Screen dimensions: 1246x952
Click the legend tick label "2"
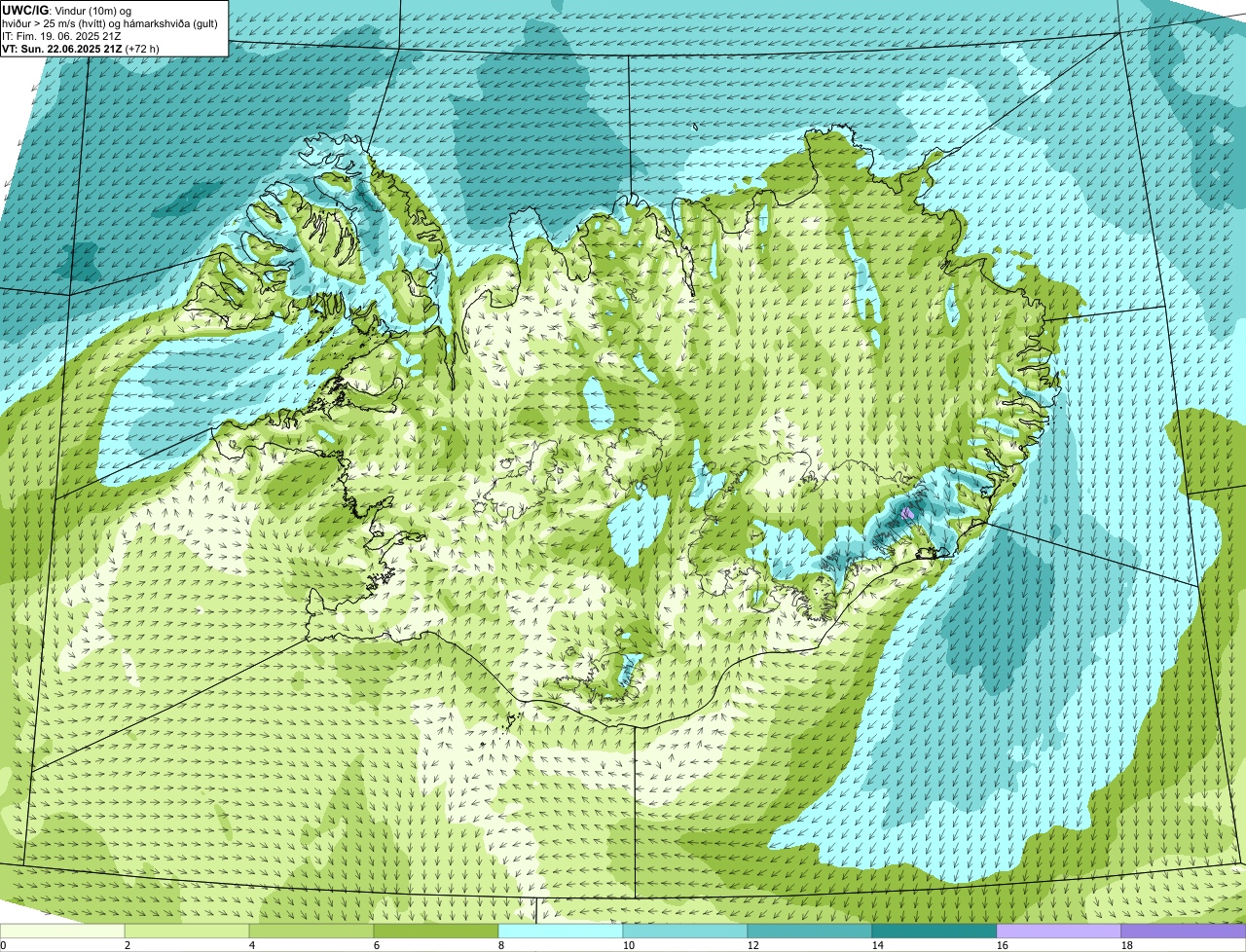pos(128,945)
